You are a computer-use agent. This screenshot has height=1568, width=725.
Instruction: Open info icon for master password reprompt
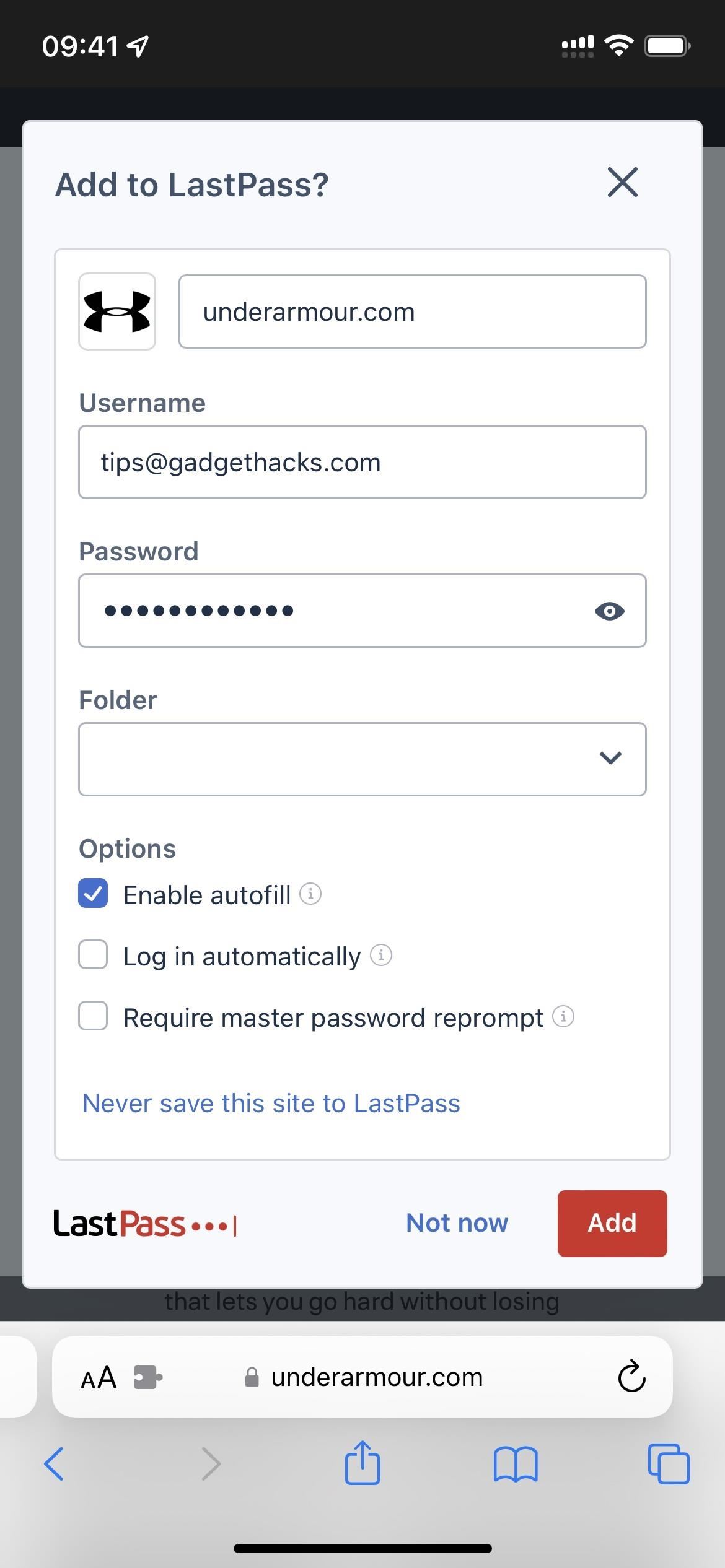coord(563,1016)
